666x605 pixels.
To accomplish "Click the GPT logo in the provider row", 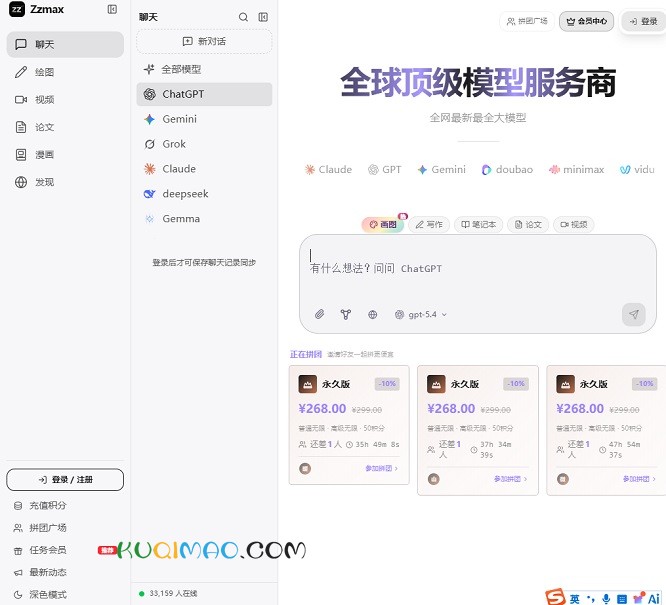I will tap(384, 170).
